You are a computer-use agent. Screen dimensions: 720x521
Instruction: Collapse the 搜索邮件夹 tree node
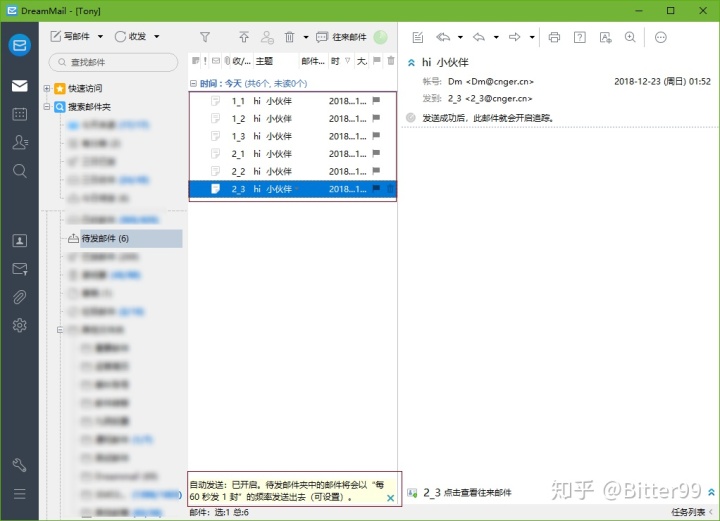pyautogui.click(x=47, y=107)
